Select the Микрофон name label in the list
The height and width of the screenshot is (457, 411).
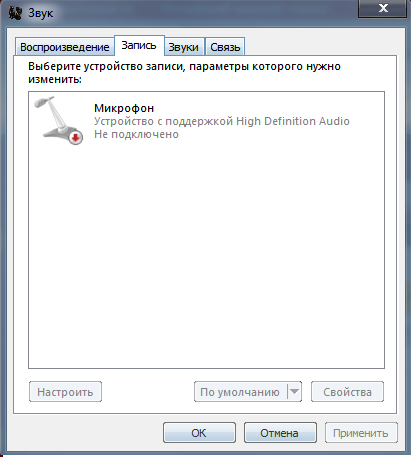(x=124, y=108)
